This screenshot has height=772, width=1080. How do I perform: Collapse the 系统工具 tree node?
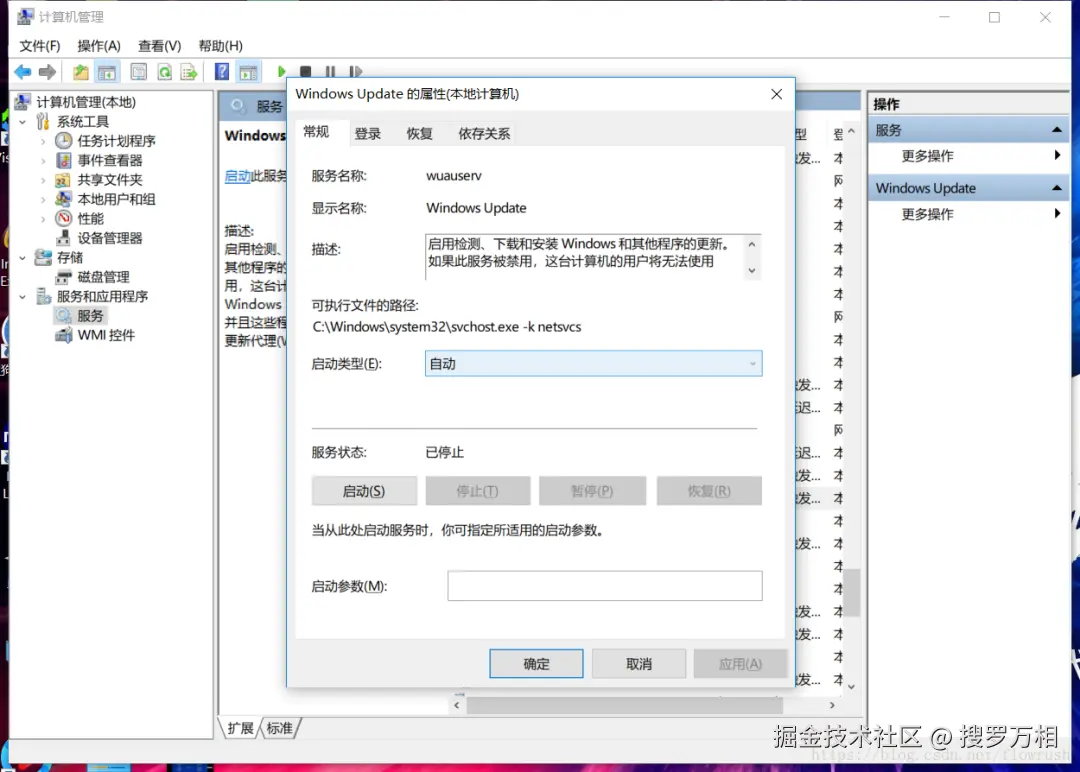point(21,121)
